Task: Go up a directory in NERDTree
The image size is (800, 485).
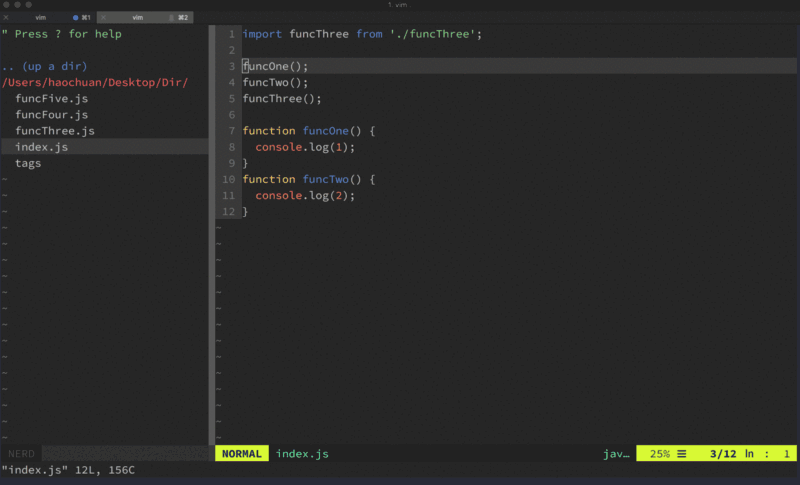Action: pyautogui.click(x=45, y=66)
